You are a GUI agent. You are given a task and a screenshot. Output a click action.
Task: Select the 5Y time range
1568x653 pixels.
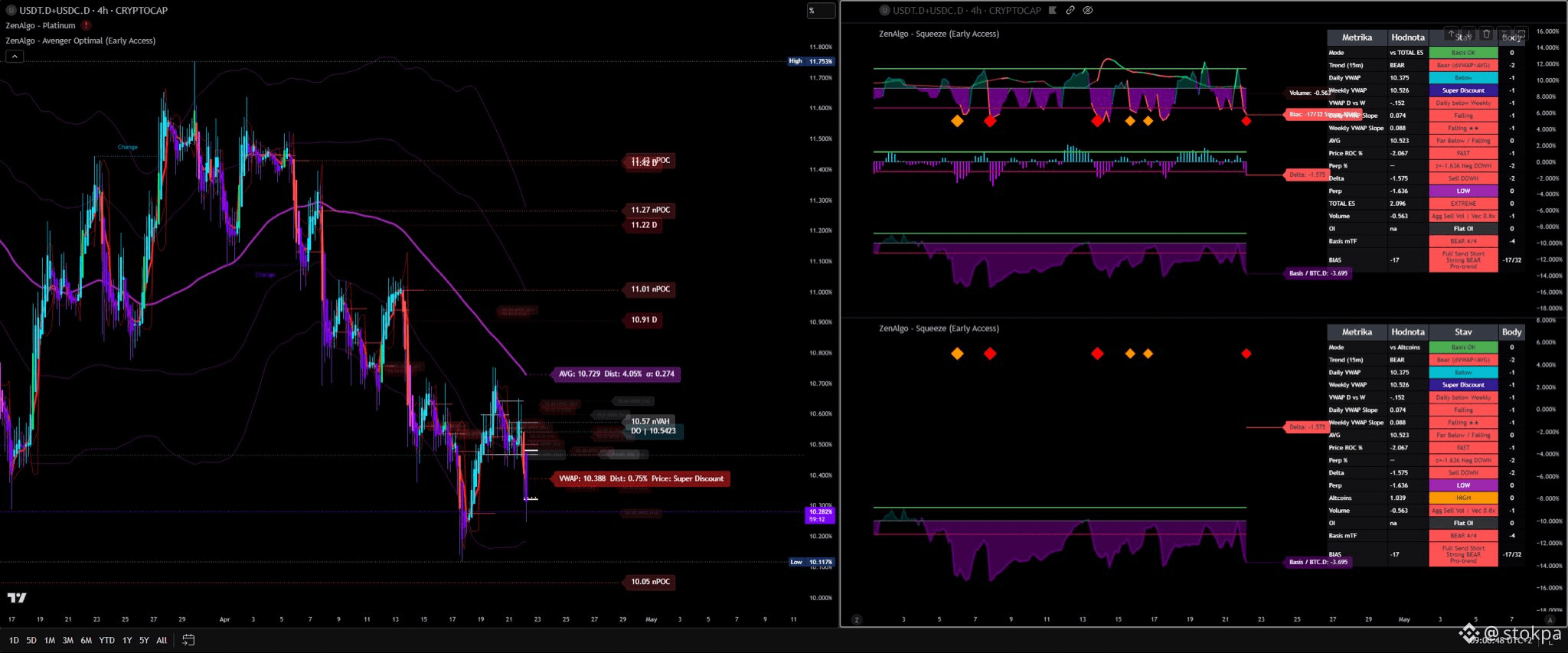click(x=144, y=640)
